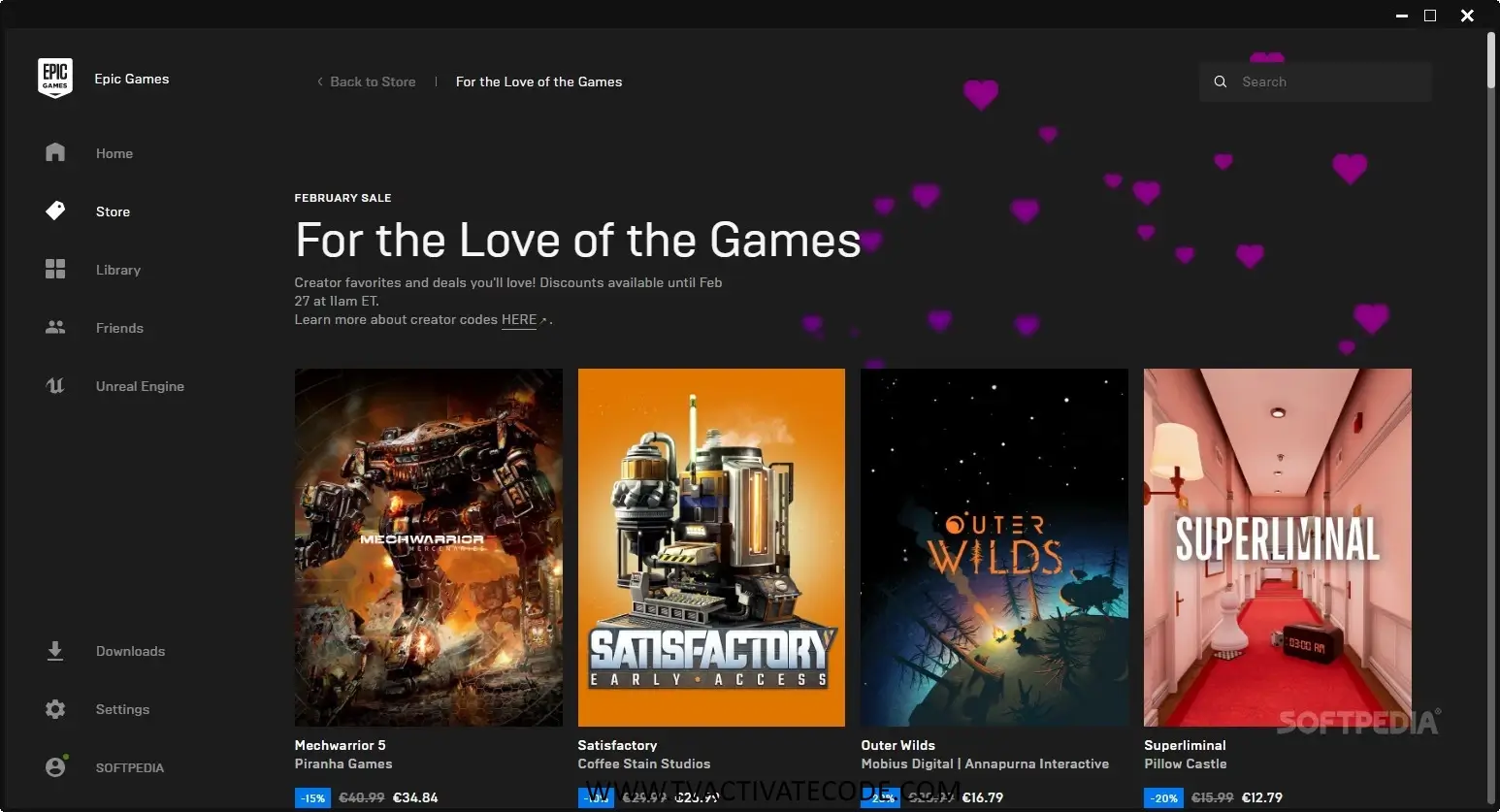Click the Epic Games sidebar title
The image size is (1500, 812).
tap(132, 79)
